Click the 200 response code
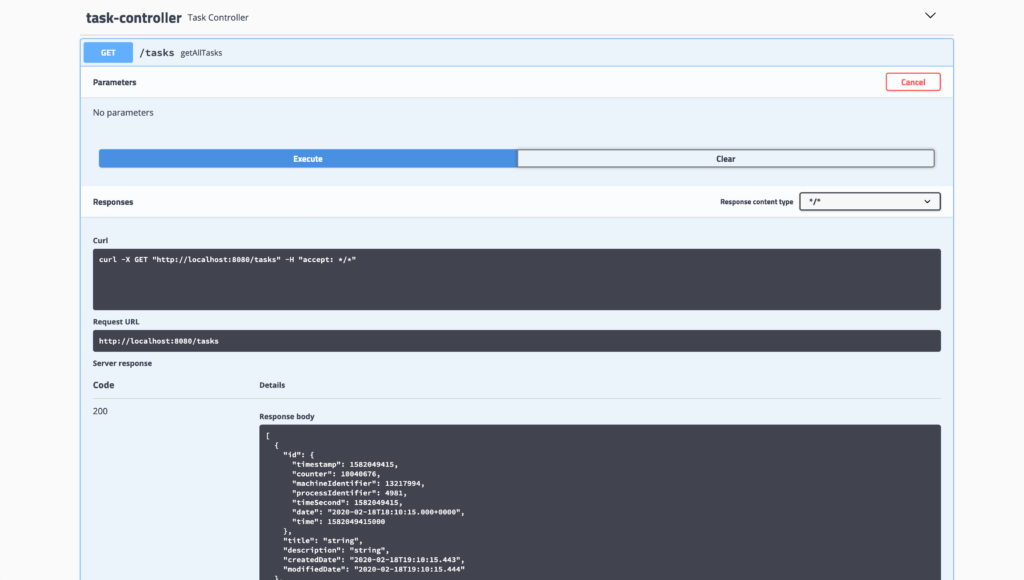The height and width of the screenshot is (580, 1024). pos(99,410)
